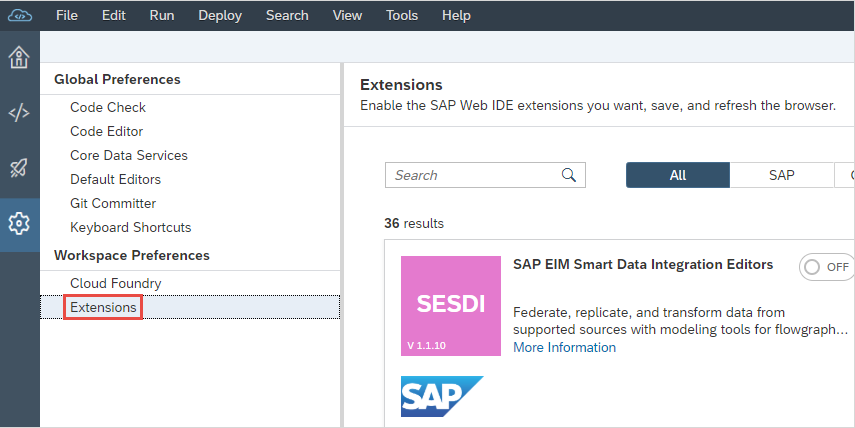Viewport: 855px width, 428px height.
Task: Switch to the SAP filter tab
Action: (781, 175)
